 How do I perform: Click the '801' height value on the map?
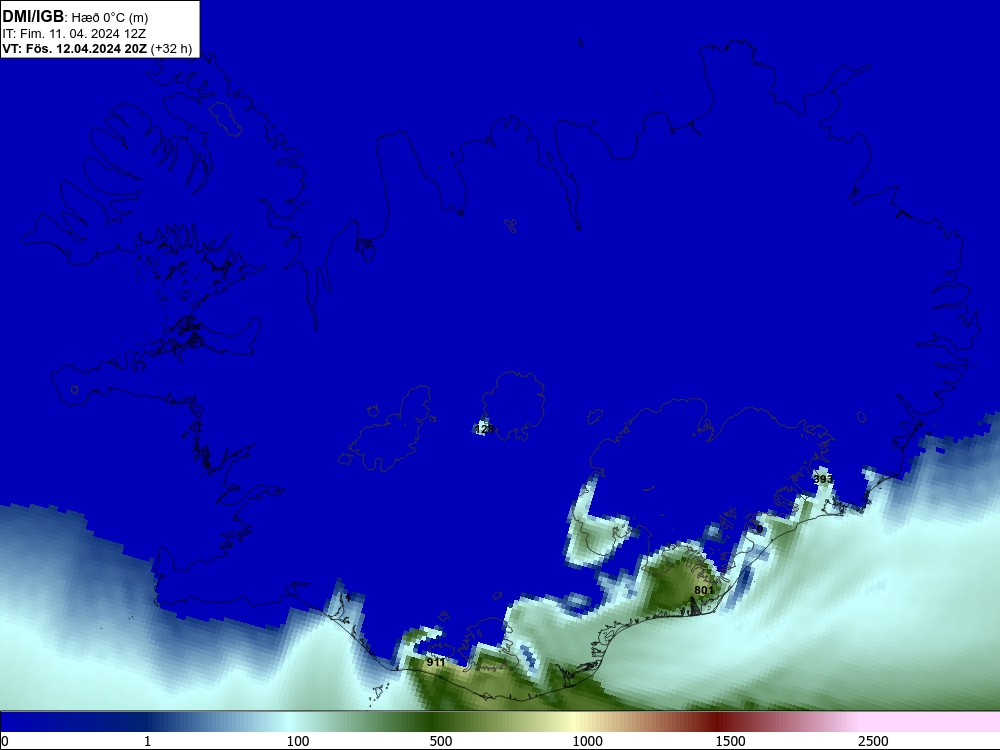pos(704,590)
